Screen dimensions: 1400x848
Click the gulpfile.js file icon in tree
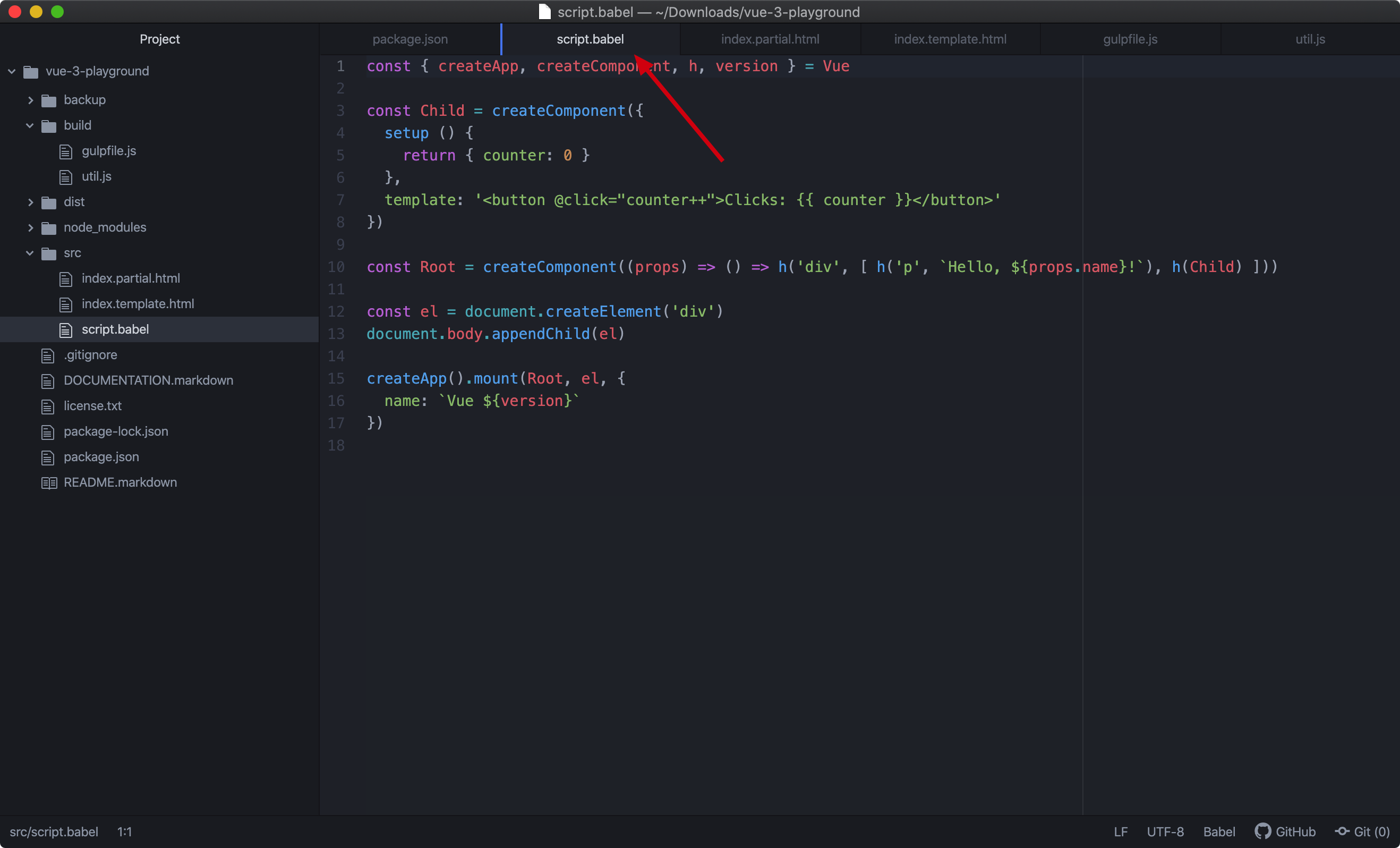[66, 151]
